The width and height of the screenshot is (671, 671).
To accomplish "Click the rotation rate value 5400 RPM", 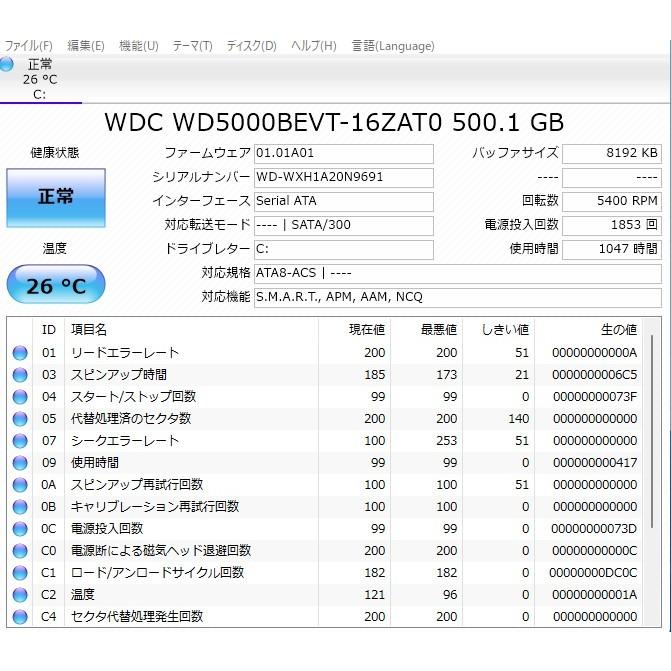I will tap(612, 202).
